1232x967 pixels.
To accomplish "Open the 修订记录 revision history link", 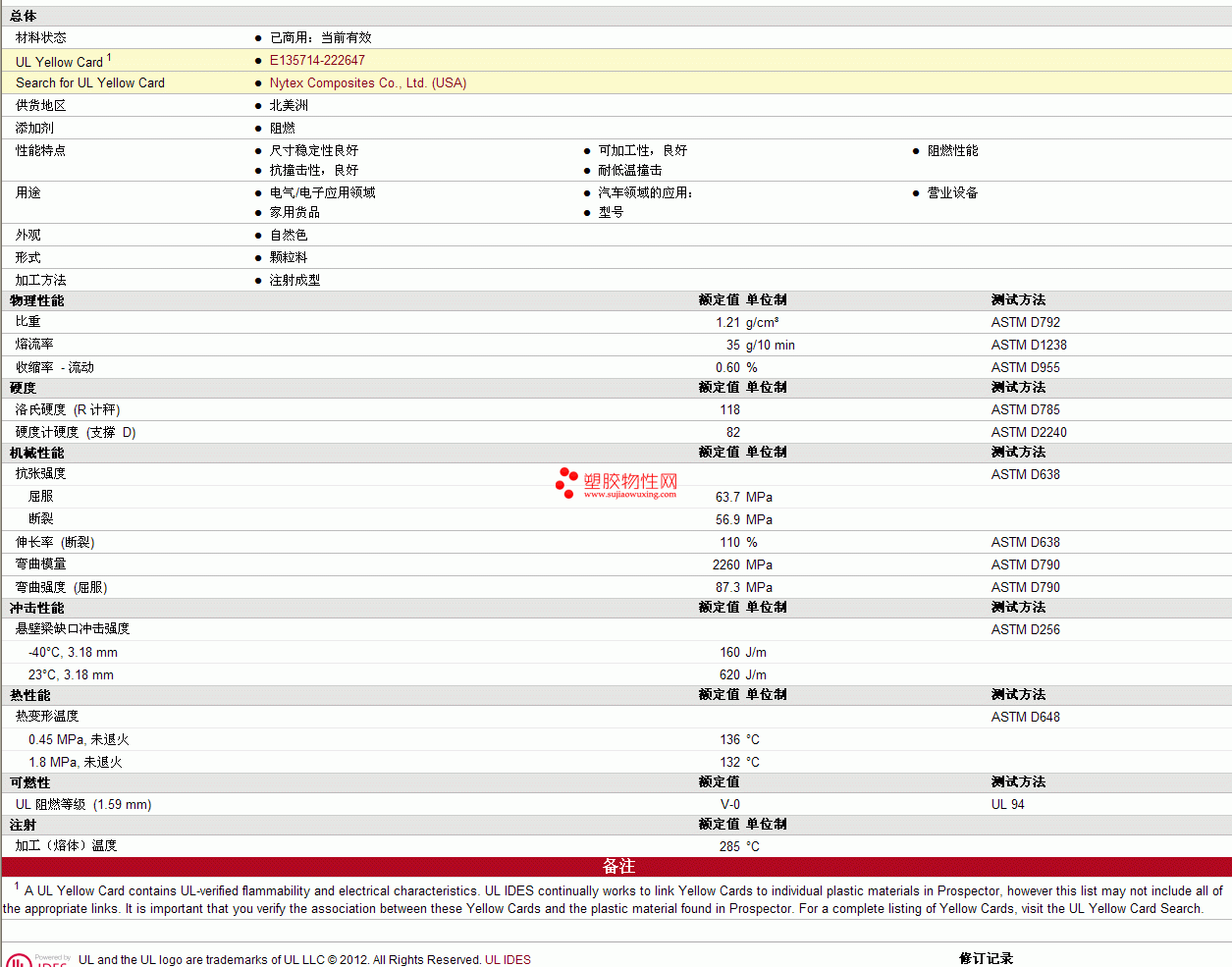I will pyautogui.click(x=986, y=958).
